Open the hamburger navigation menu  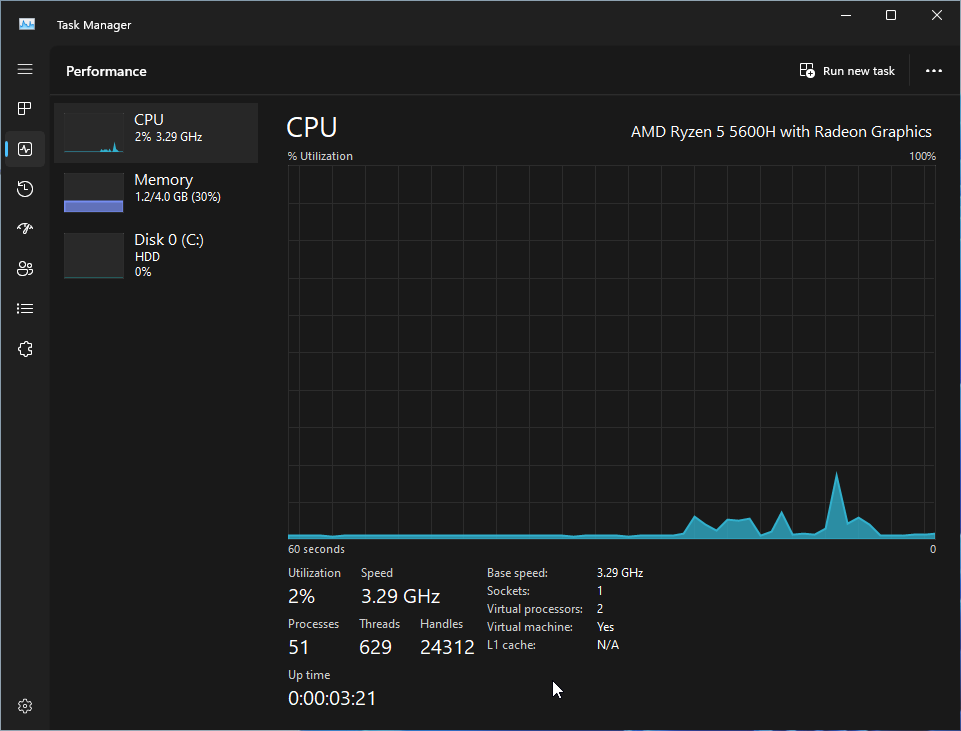point(25,69)
